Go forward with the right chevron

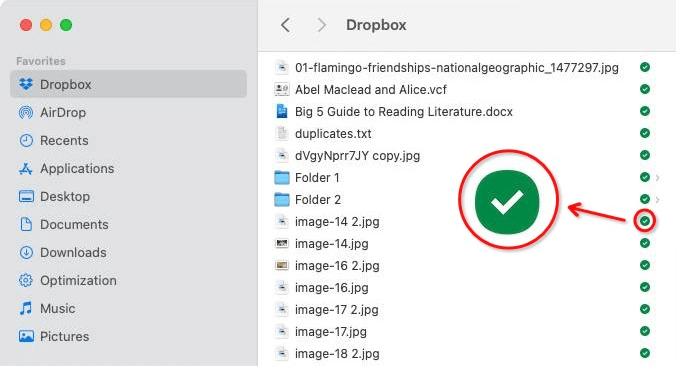point(321,25)
